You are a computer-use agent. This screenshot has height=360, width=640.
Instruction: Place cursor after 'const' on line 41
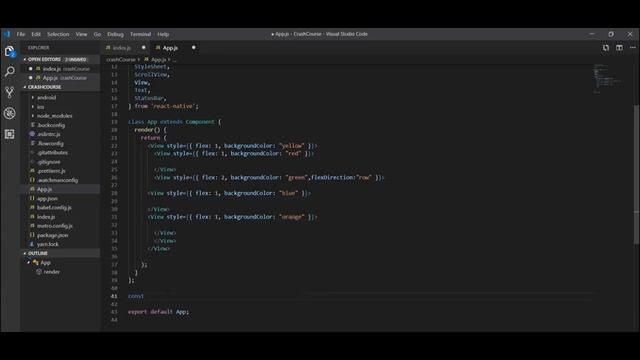[144, 296]
